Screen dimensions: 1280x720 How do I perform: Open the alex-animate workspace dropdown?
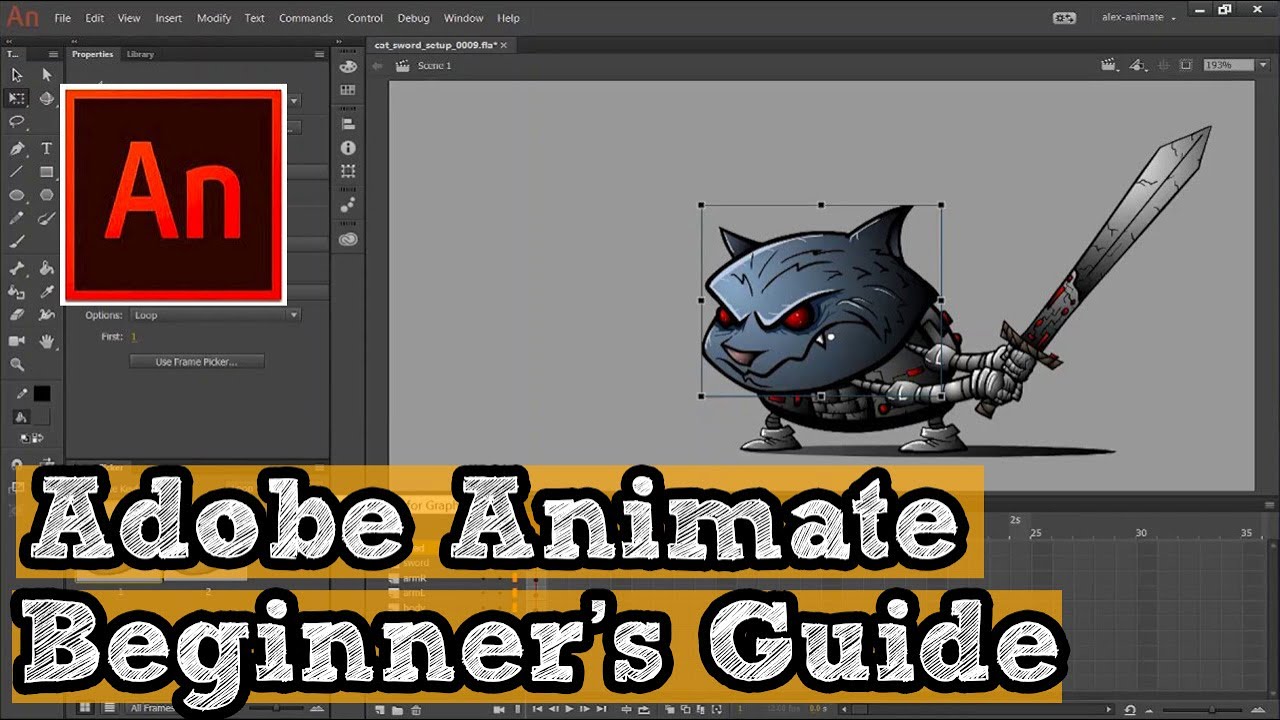(x=1139, y=18)
